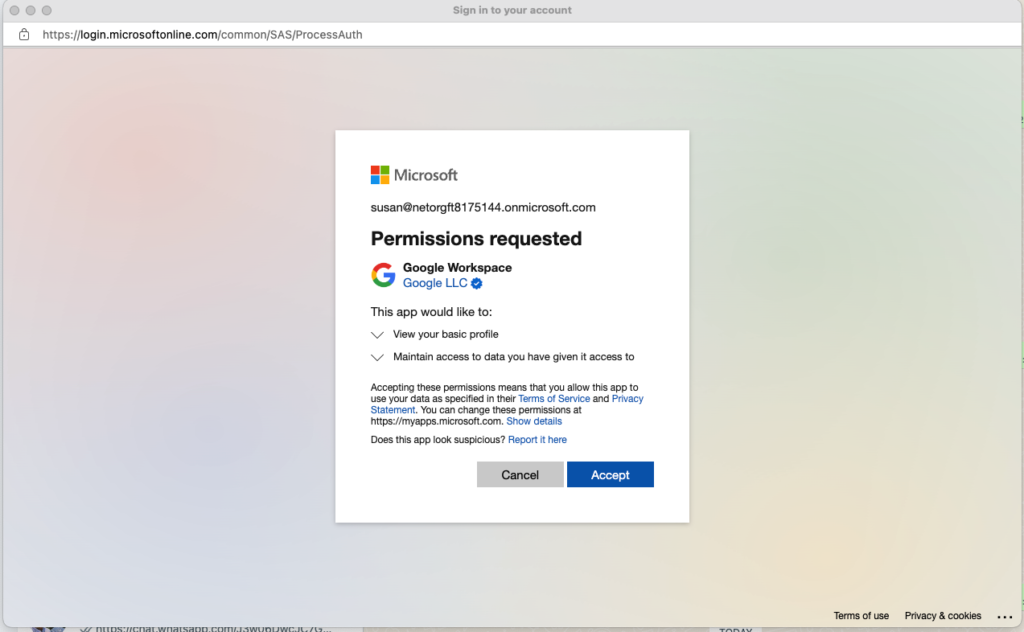Click 'Sign in to your account' window title
The image size is (1024, 632).
pos(512,10)
